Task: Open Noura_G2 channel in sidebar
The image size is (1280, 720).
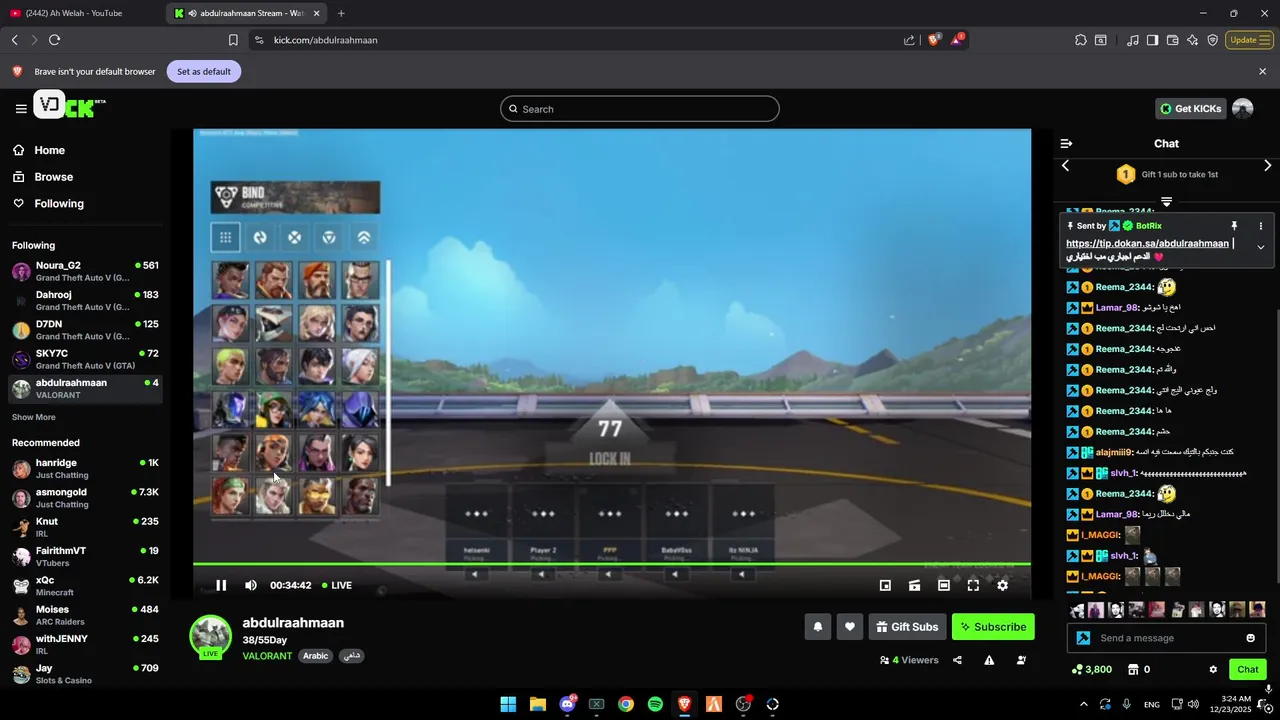Action: 85,271
